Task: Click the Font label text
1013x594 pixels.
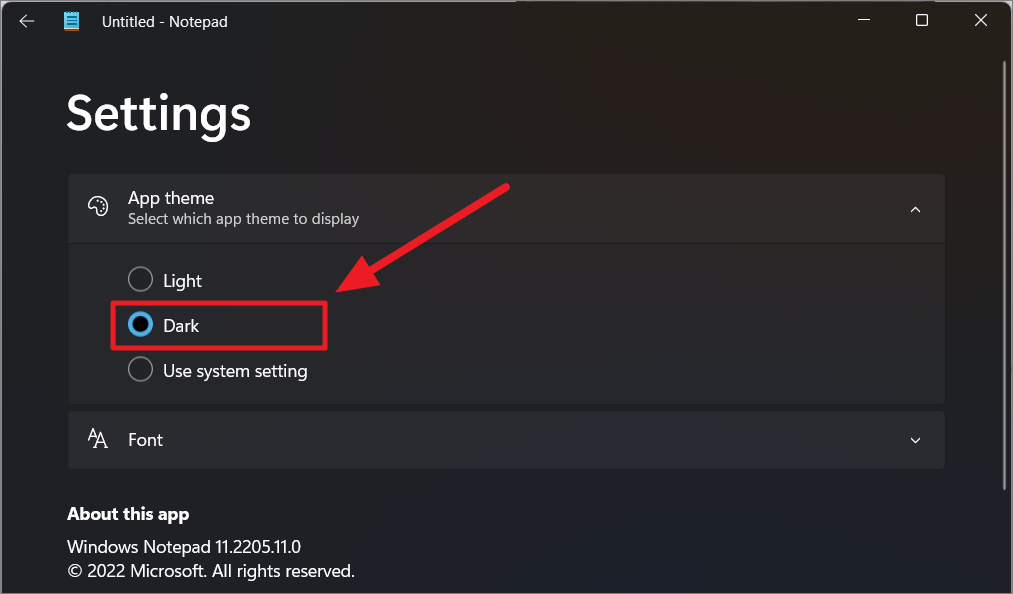Action: point(145,440)
